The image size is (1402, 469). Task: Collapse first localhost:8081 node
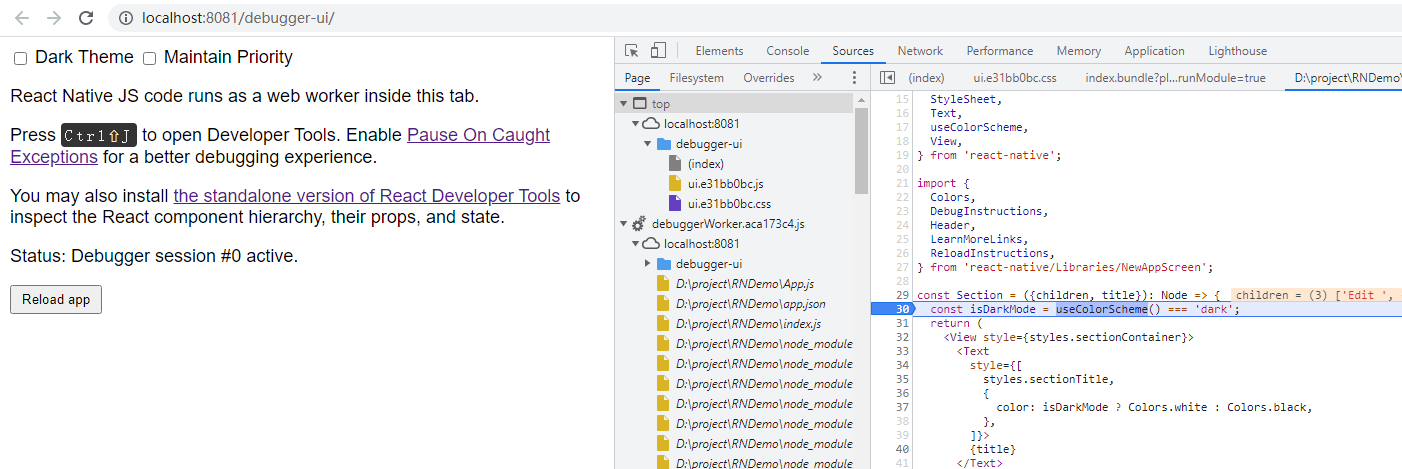[x=636, y=124]
